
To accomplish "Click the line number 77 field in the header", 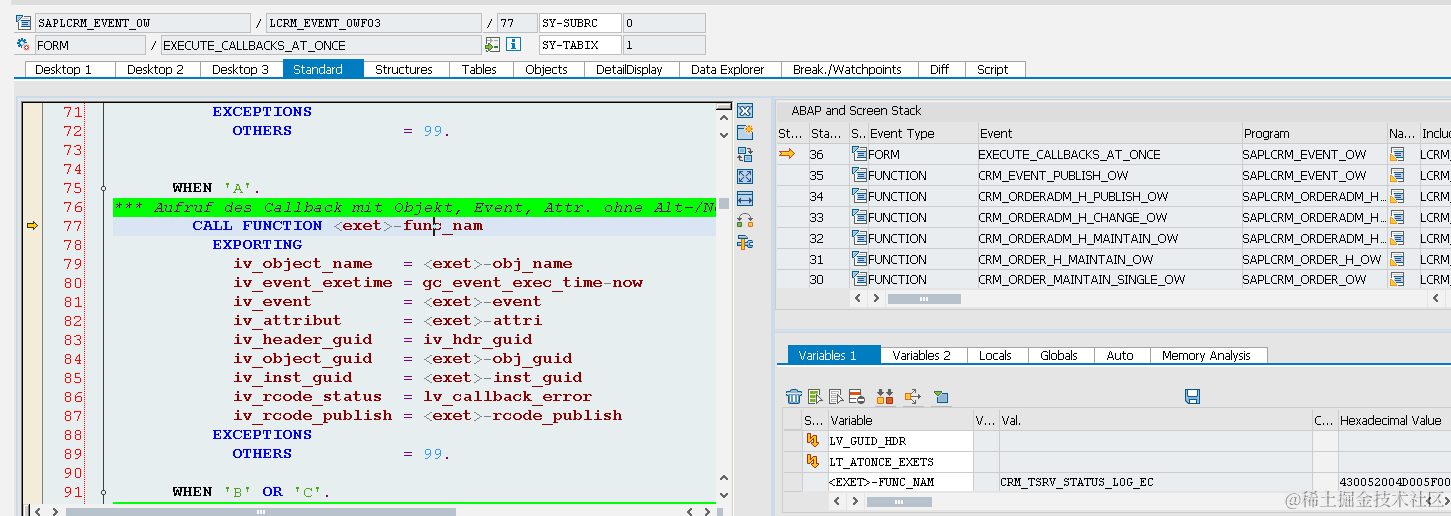I will click(x=515, y=22).
